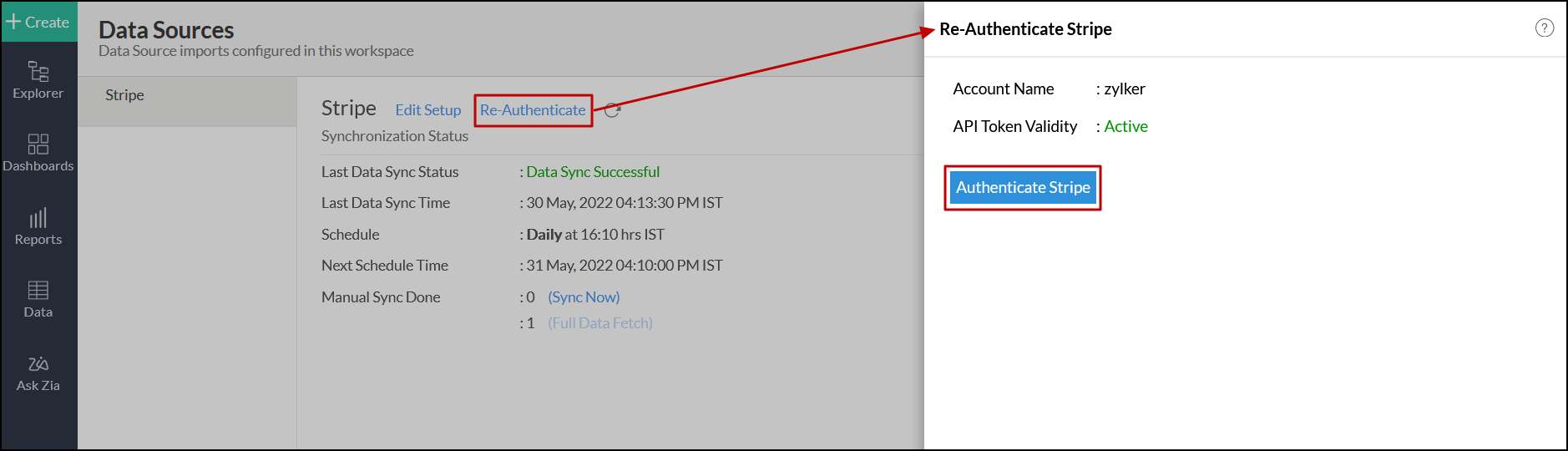Click the Edit Setup link
Image resolution: width=1568 pixels, height=451 pixels.
coord(427,110)
